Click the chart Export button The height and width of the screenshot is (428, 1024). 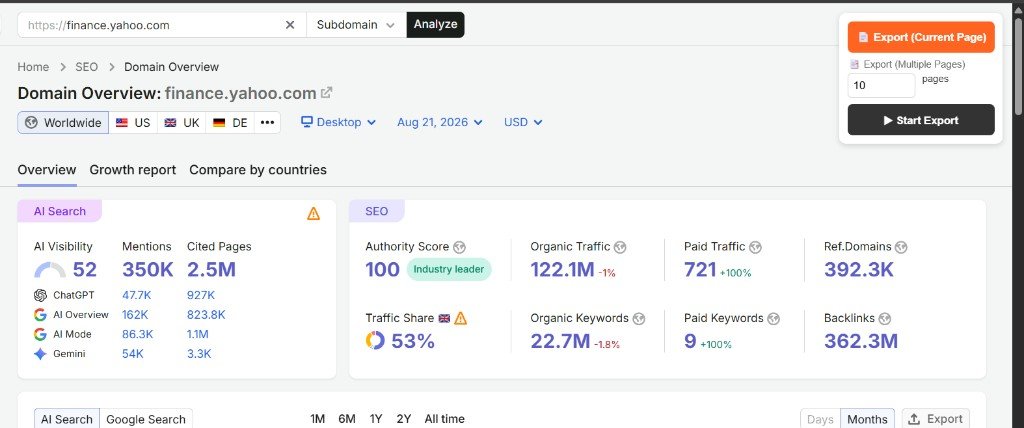(936, 419)
